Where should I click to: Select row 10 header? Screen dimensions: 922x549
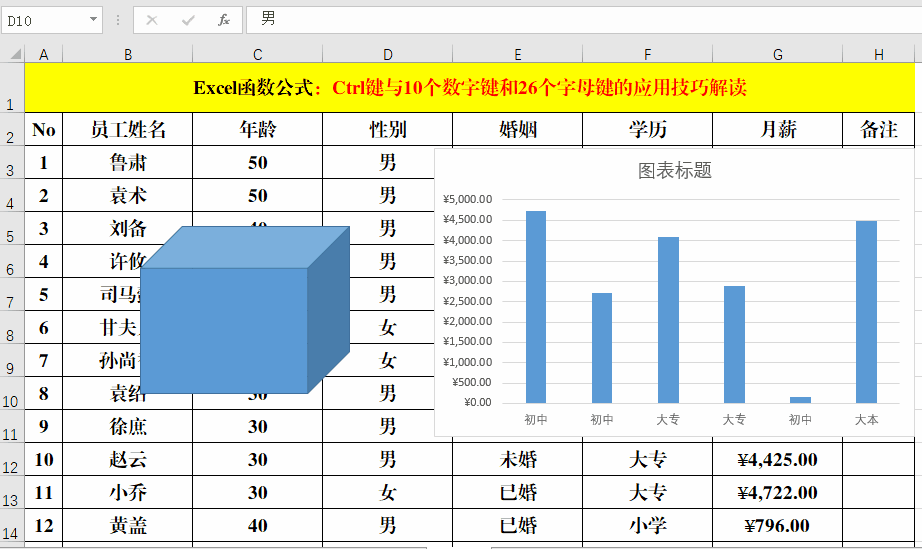point(12,393)
